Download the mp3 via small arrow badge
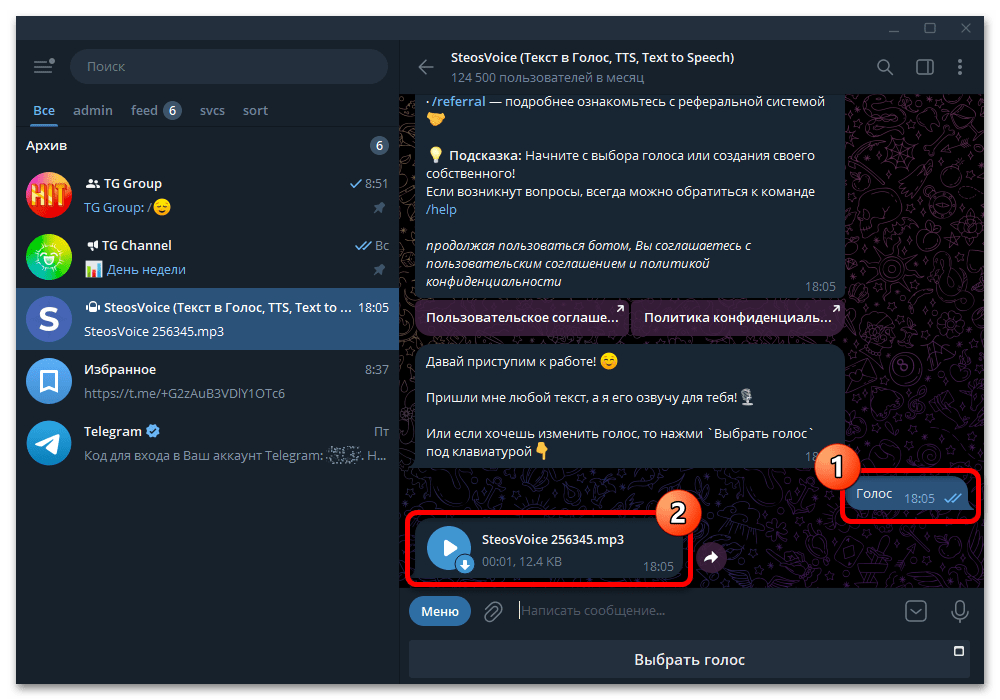The height and width of the screenshot is (700, 1000). (x=465, y=564)
